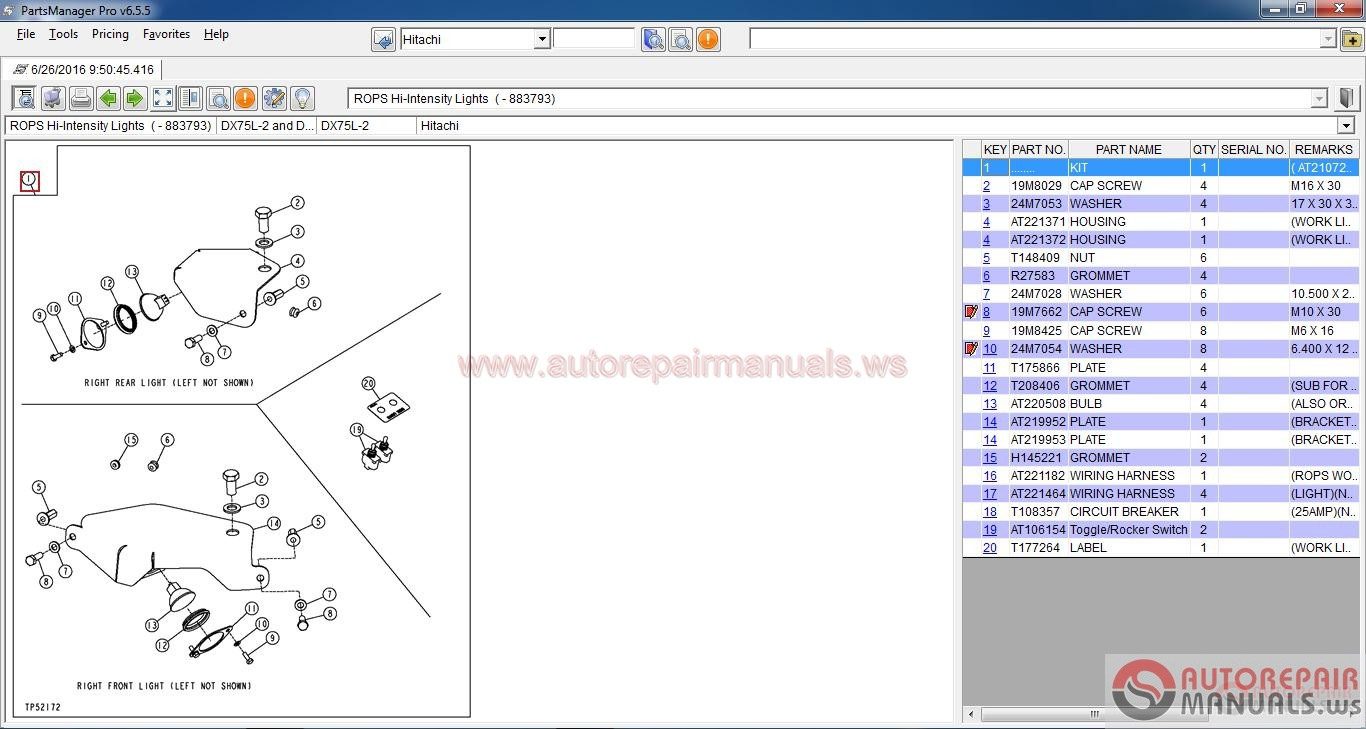Click the magnifier search icon in diagram toolbar

217,98
